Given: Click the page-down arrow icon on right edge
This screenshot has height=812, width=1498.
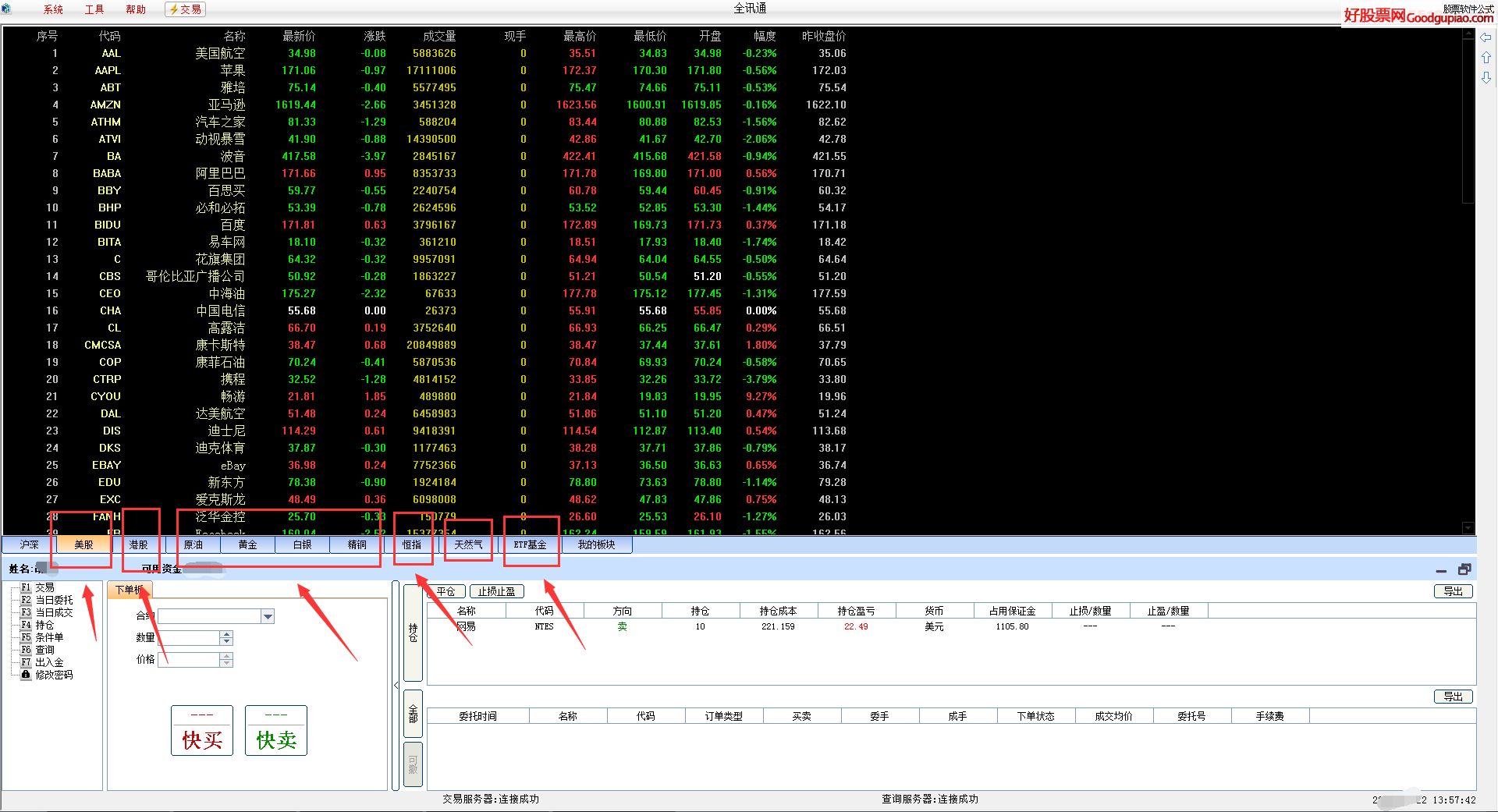Looking at the screenshot, I should tap(1486, 78).
